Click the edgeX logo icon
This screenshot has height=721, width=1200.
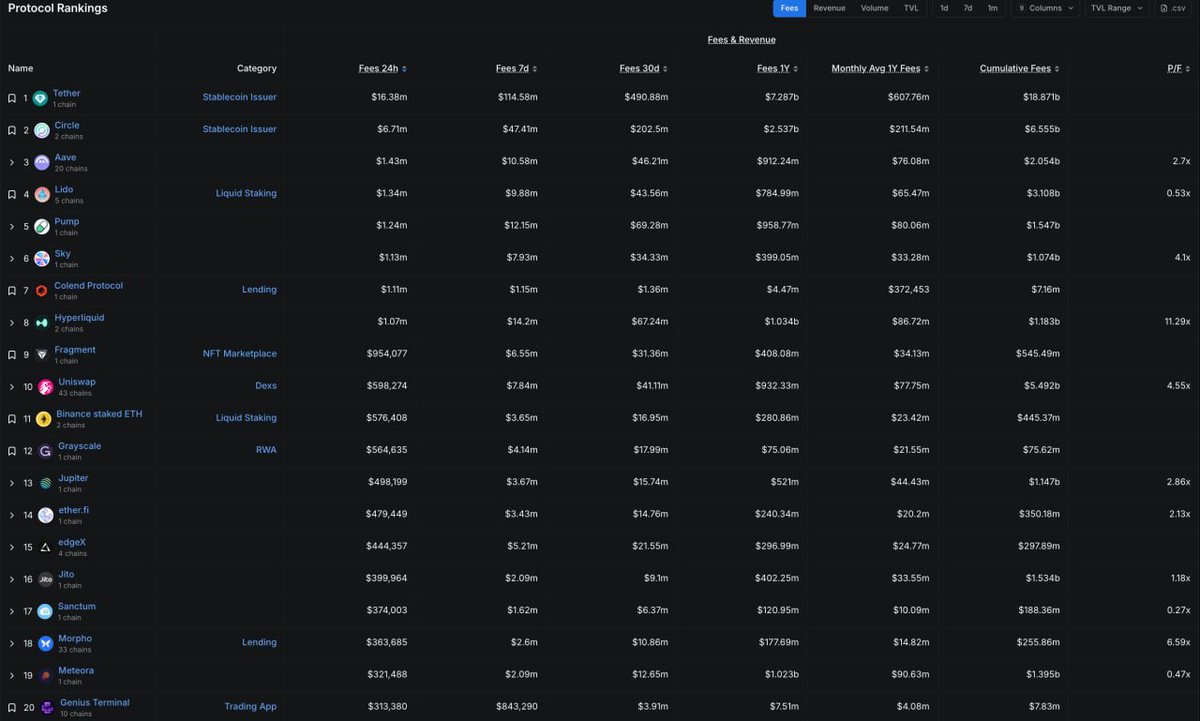(46, 547)
